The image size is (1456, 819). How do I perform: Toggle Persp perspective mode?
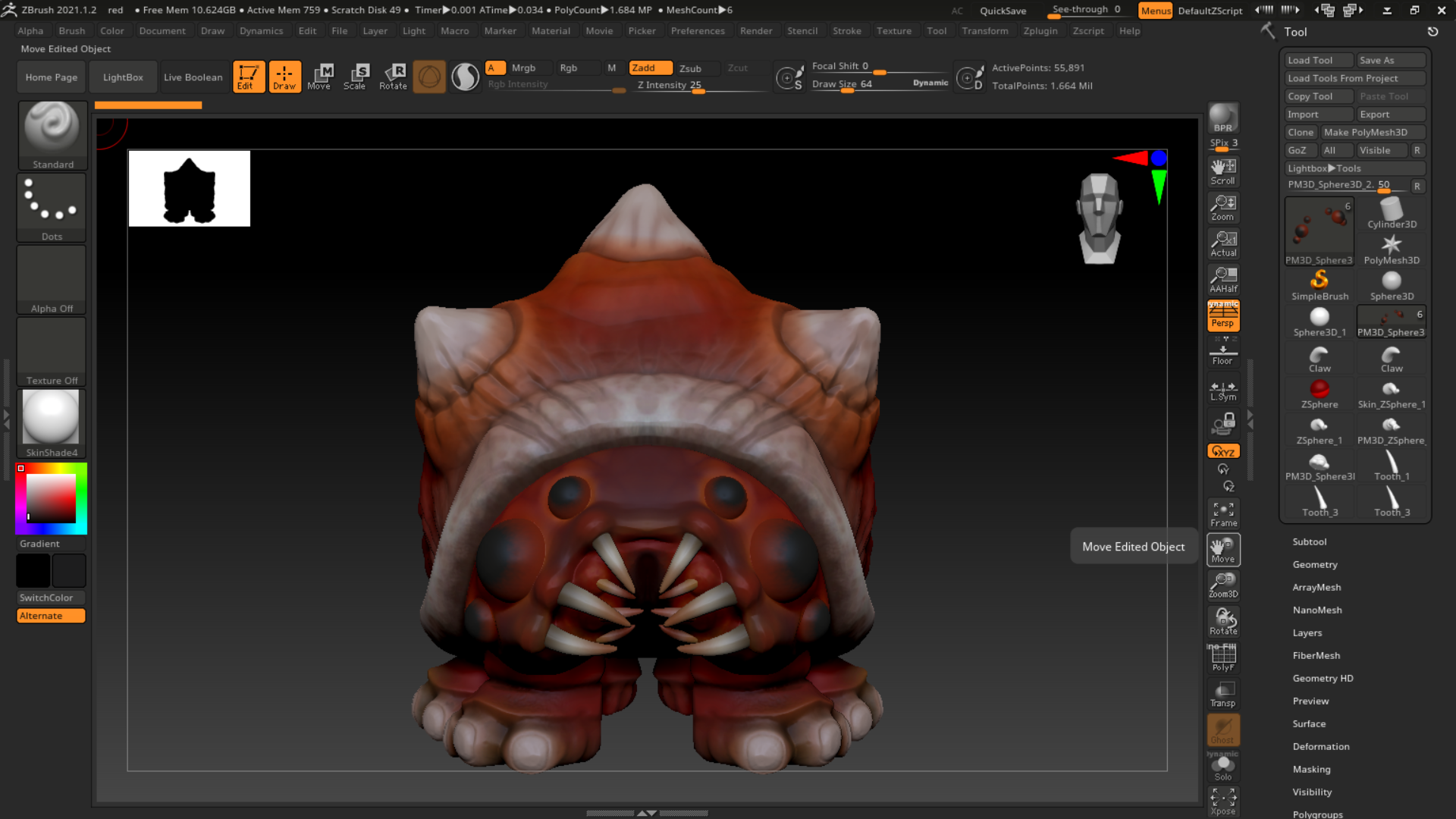tap(1222, 316)
